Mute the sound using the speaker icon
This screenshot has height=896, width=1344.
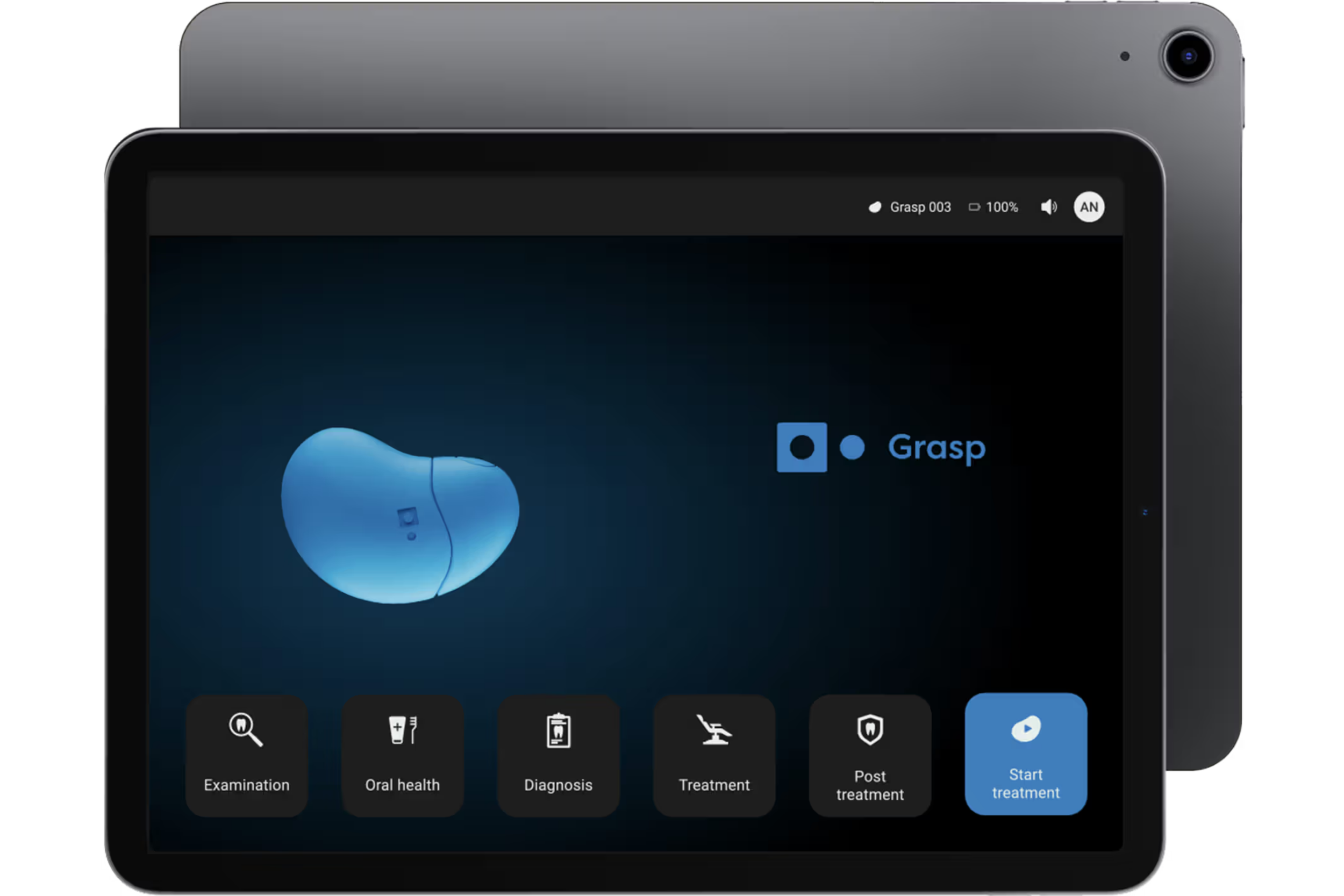point(1048,207)
